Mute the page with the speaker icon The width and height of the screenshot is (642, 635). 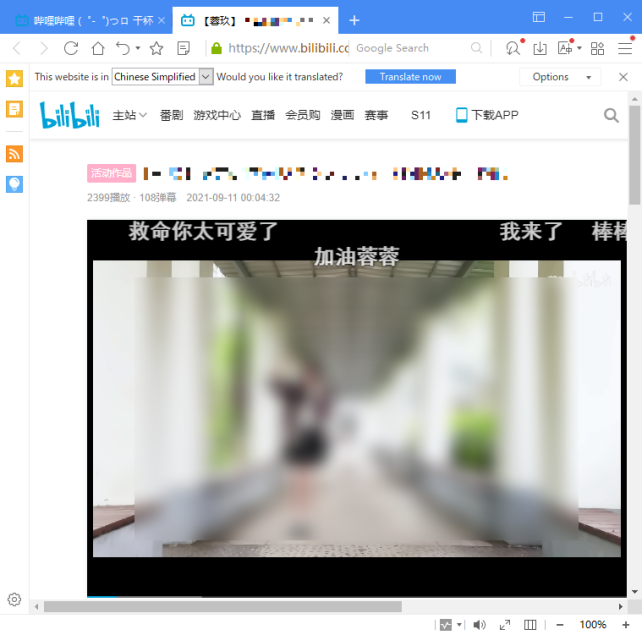pyautogui.click(x=479, y=625)
